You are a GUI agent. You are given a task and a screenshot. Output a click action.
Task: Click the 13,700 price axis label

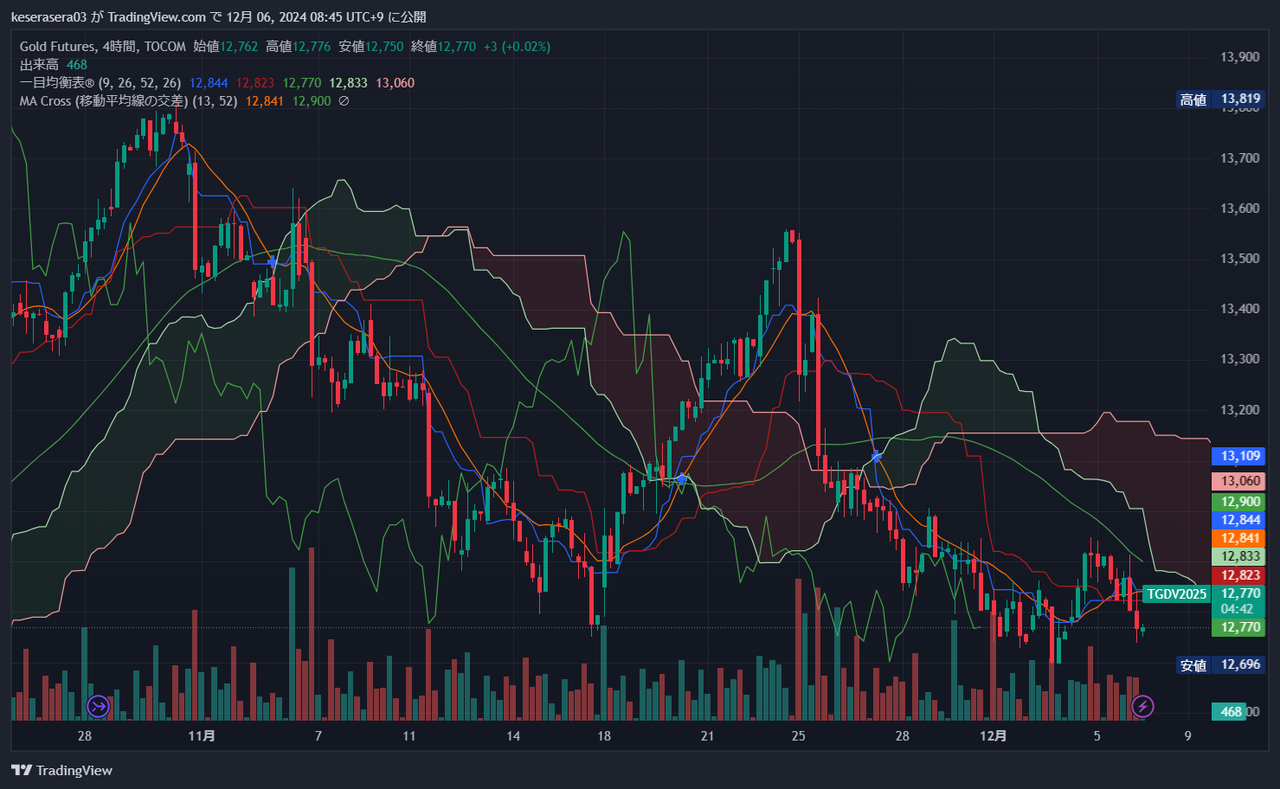1240,158
